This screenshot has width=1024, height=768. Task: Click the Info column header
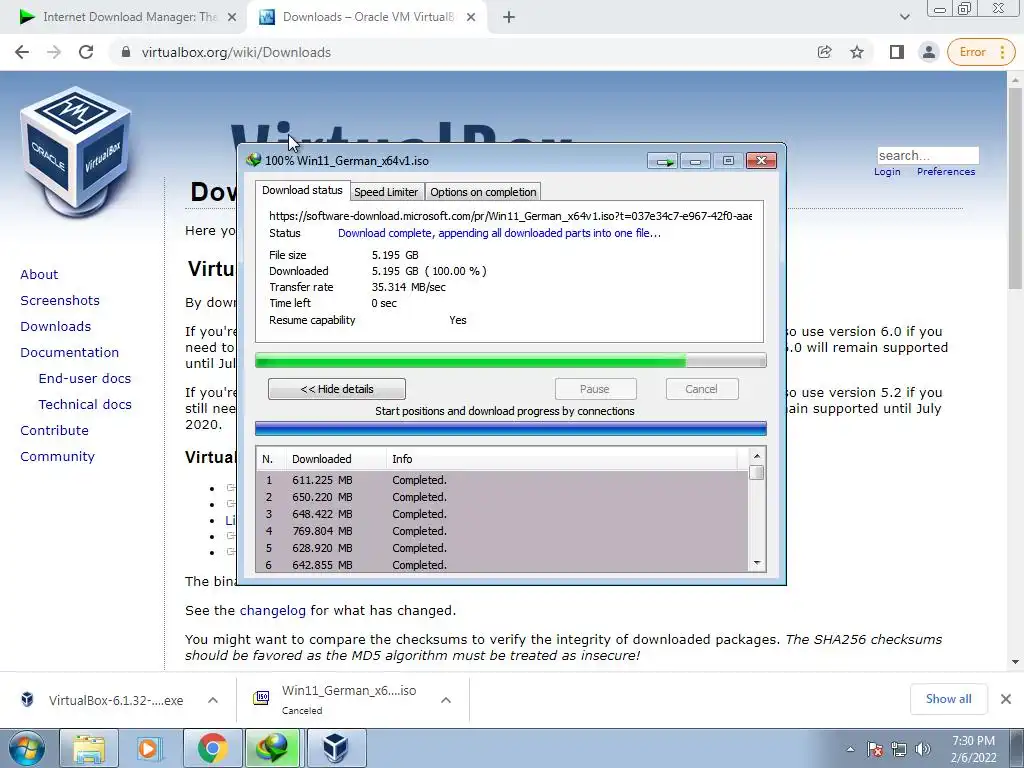pos(562,459)
